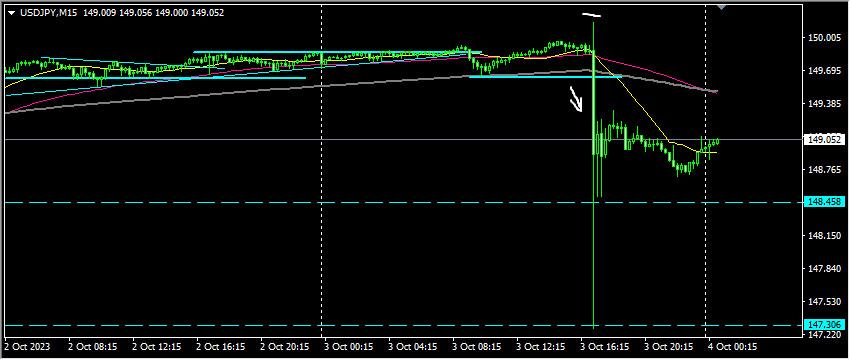Click the chart shift triangle marker at top
This screenshot has height=360, width=850.
tap(721, 7)
